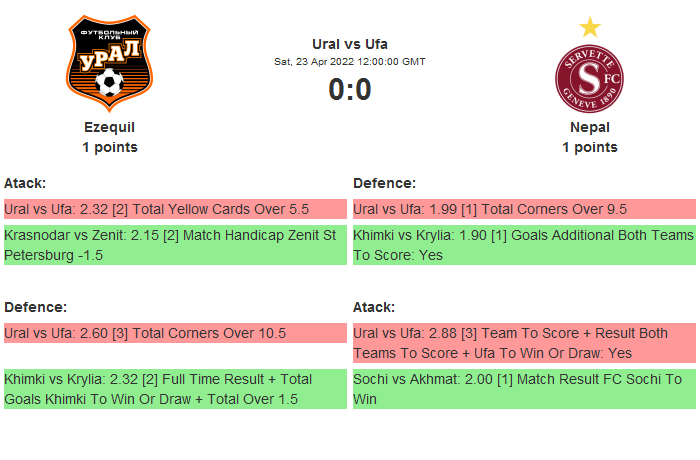This screenshot has height=460, width=700.
Task: Click the gold star above Servette crest
Action: 590,27
